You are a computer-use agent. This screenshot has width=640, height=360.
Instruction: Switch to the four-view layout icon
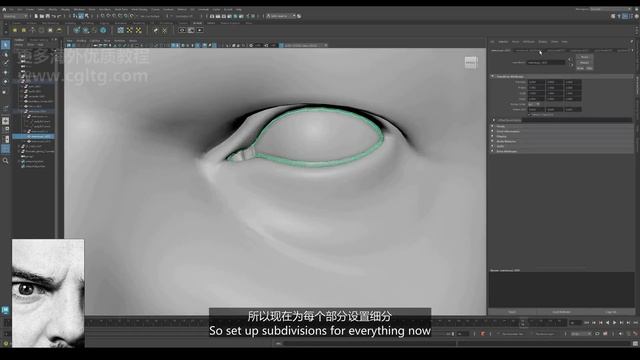[5, 130]
